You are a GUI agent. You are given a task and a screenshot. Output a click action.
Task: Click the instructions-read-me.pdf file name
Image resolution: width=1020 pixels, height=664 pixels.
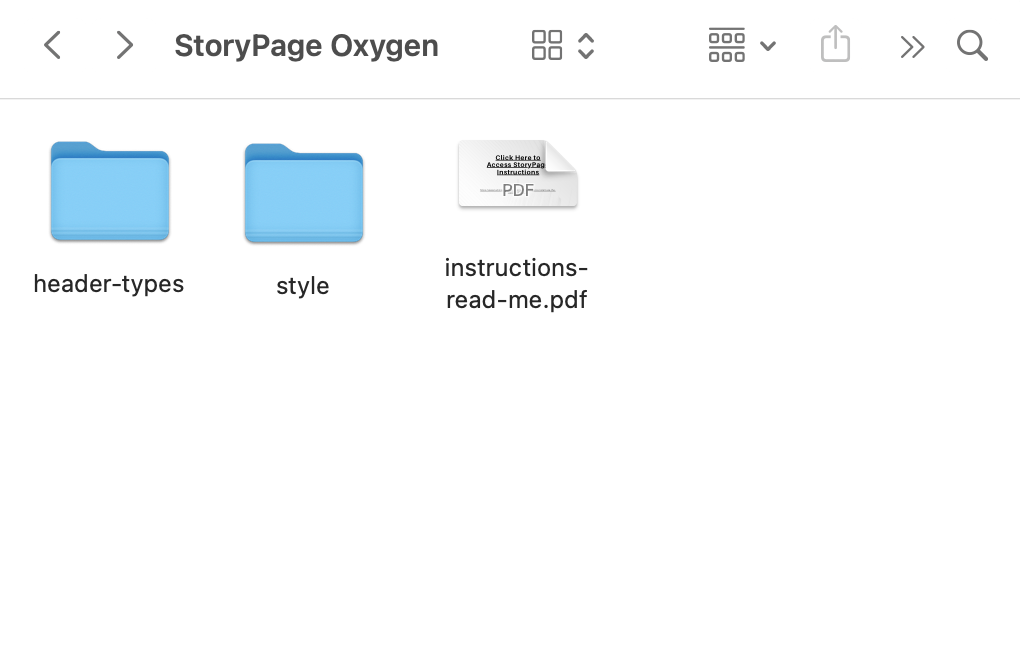517,284
